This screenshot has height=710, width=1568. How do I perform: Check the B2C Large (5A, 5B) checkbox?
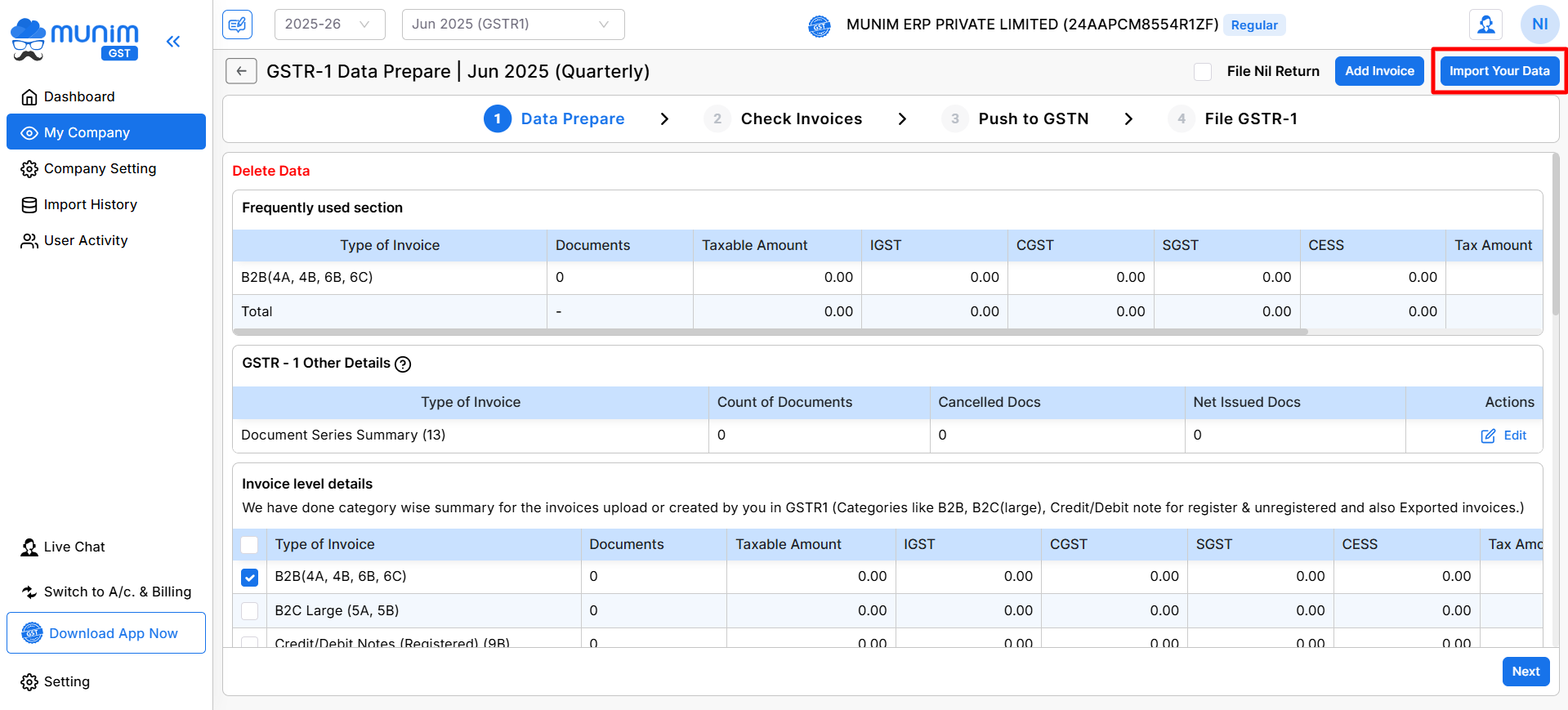coord(250,611)
